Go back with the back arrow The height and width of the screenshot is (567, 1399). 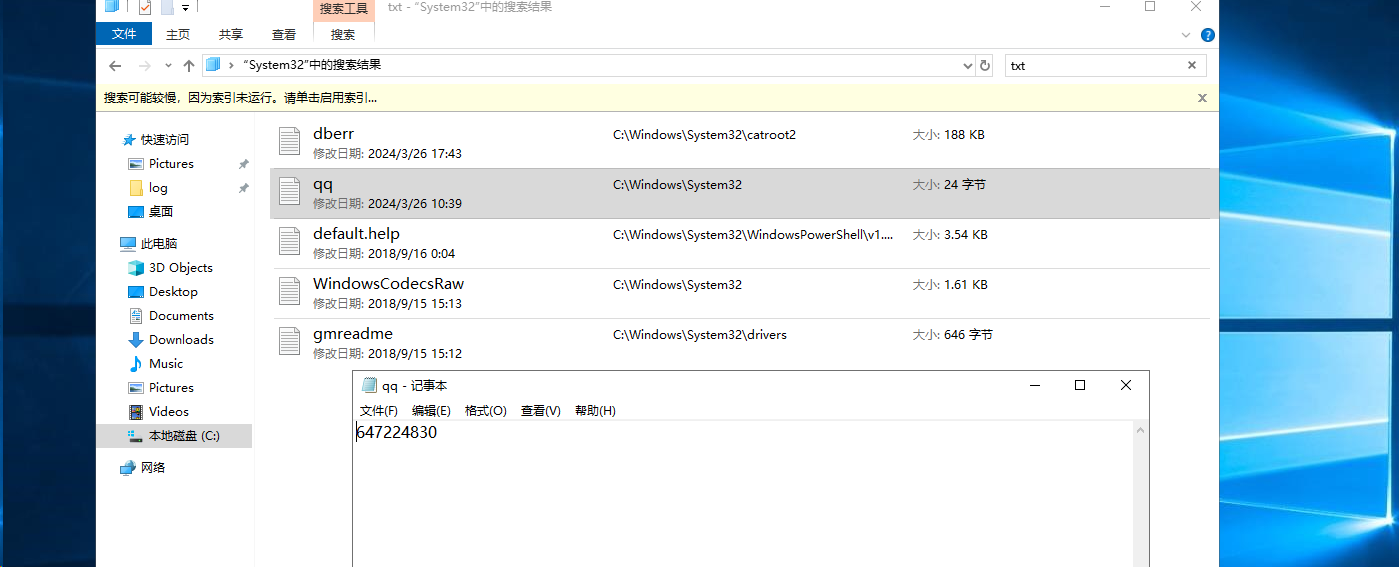point(115,66)
